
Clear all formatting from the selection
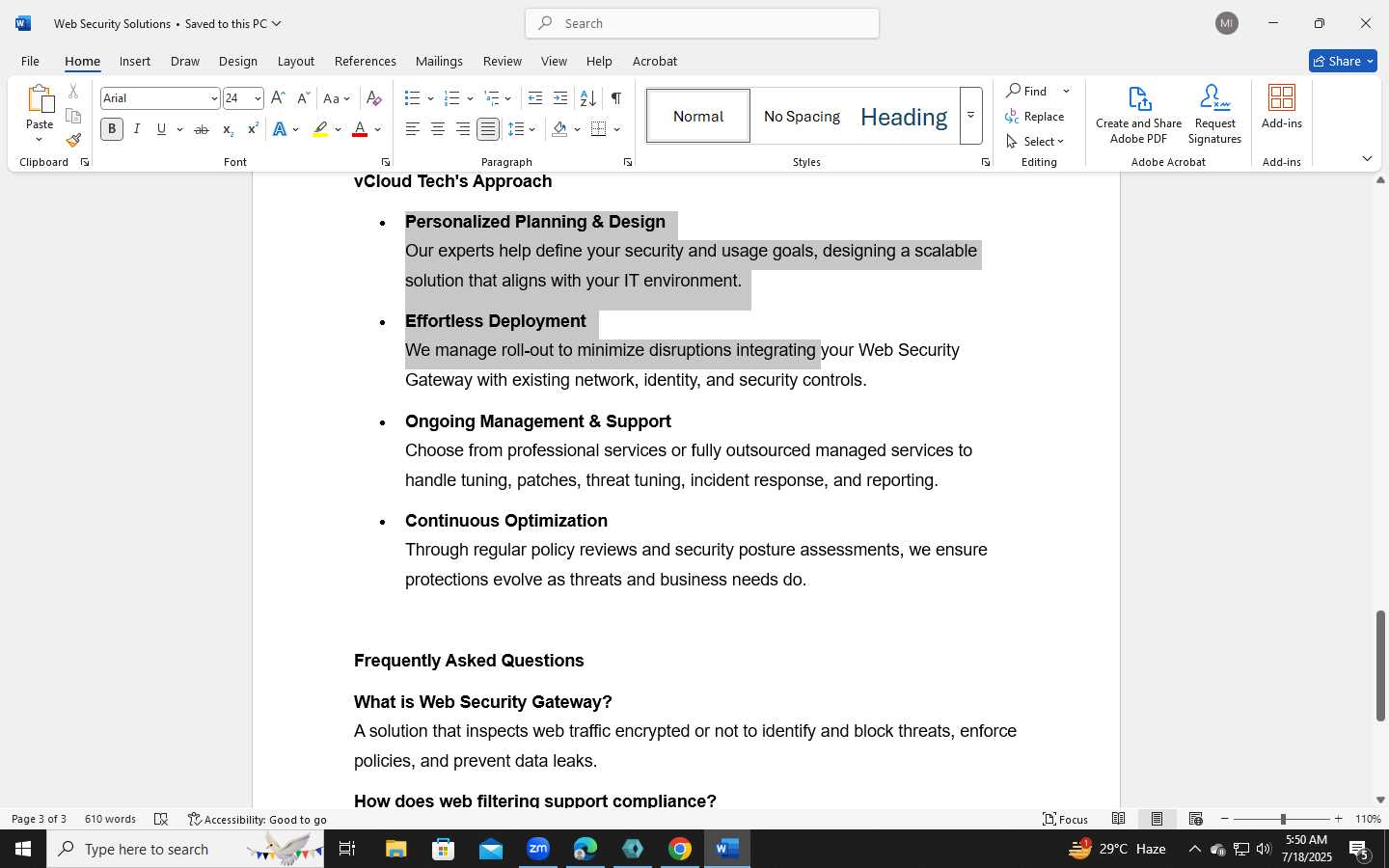[x=374, y=98]
